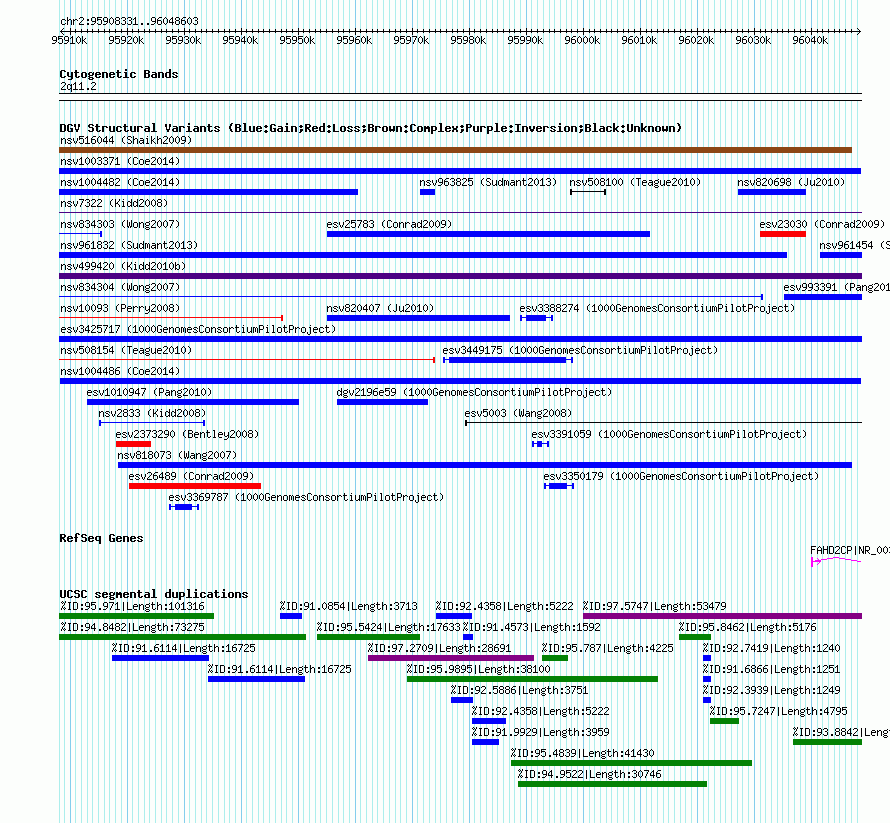
Task: Open the nsv961832 (Sudmant2013) variant label
Action: (129, 245)
